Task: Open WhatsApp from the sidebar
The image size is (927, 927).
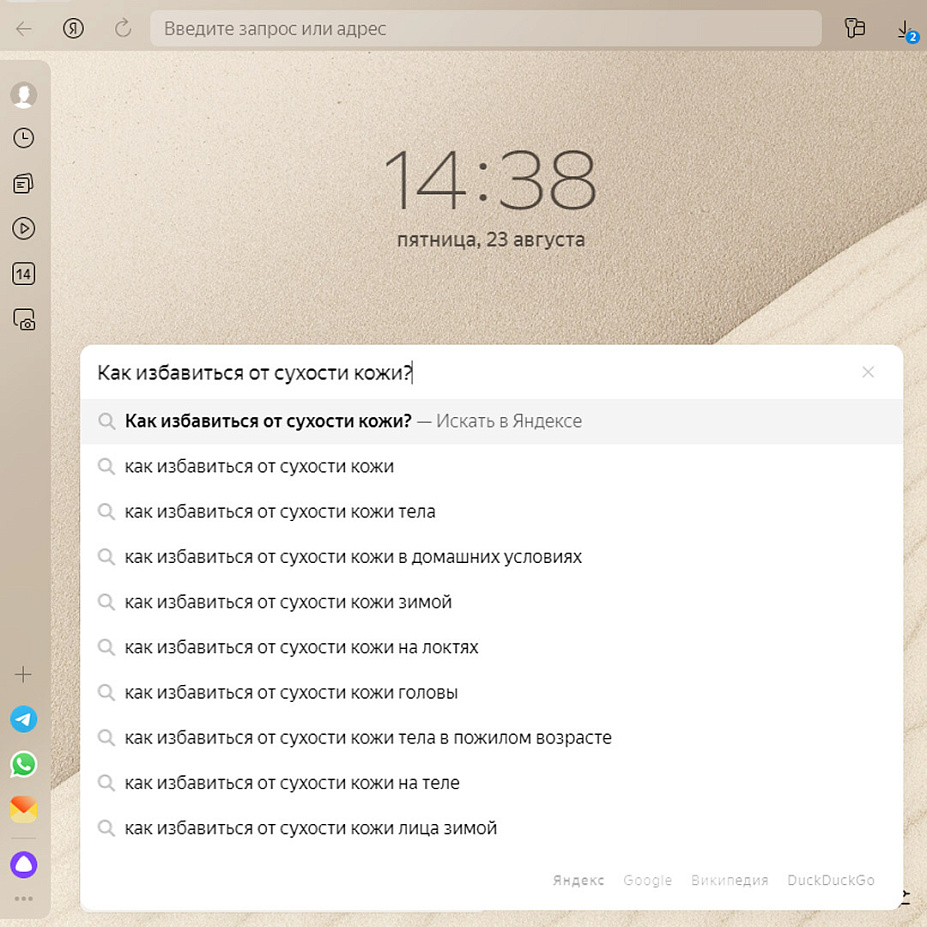Action: (24, 764)
